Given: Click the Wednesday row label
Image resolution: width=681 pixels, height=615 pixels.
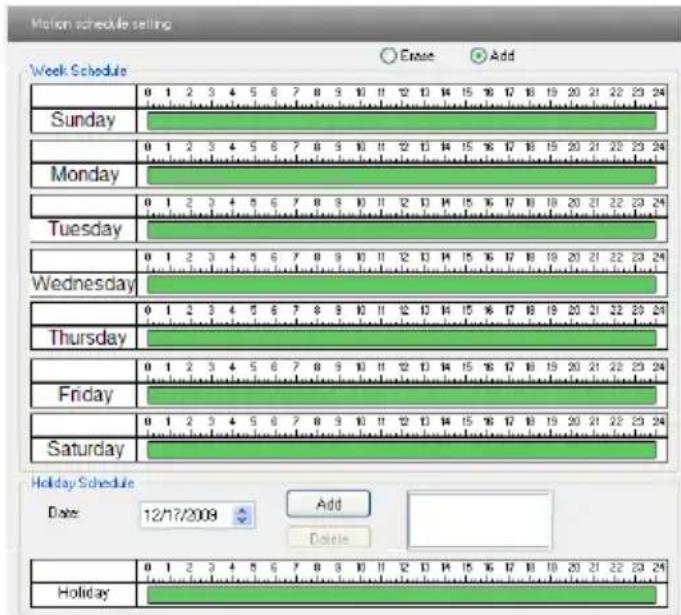Looking at the screenshot, I should click(84, 283).
